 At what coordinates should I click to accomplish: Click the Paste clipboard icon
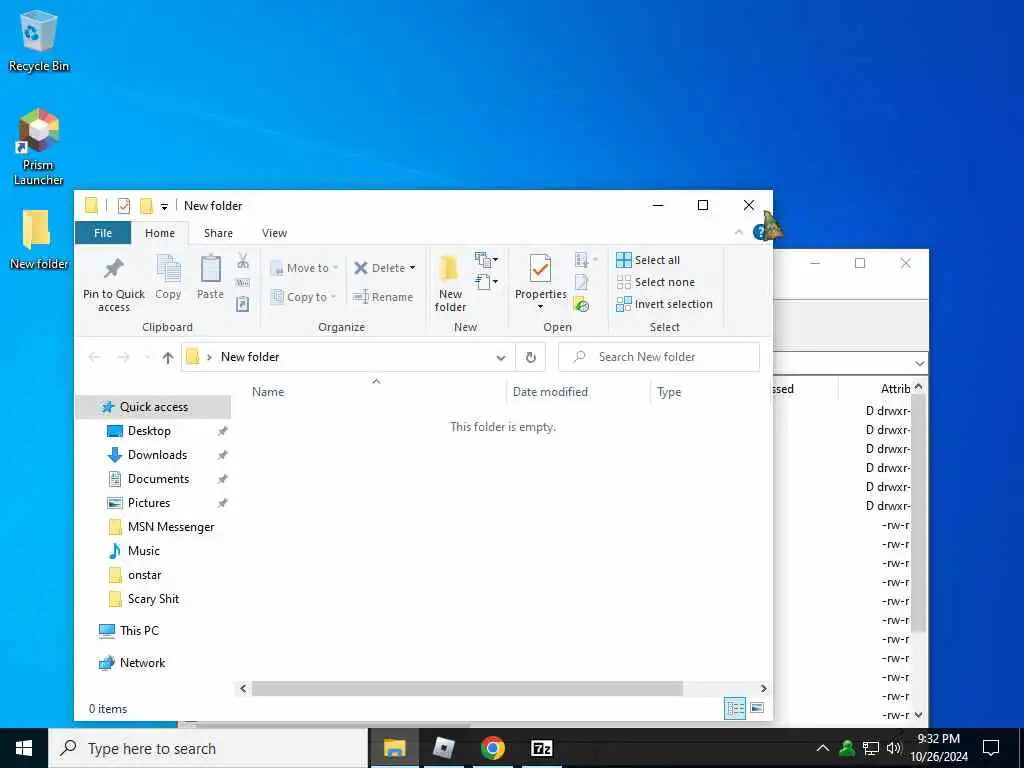[210, 278]
